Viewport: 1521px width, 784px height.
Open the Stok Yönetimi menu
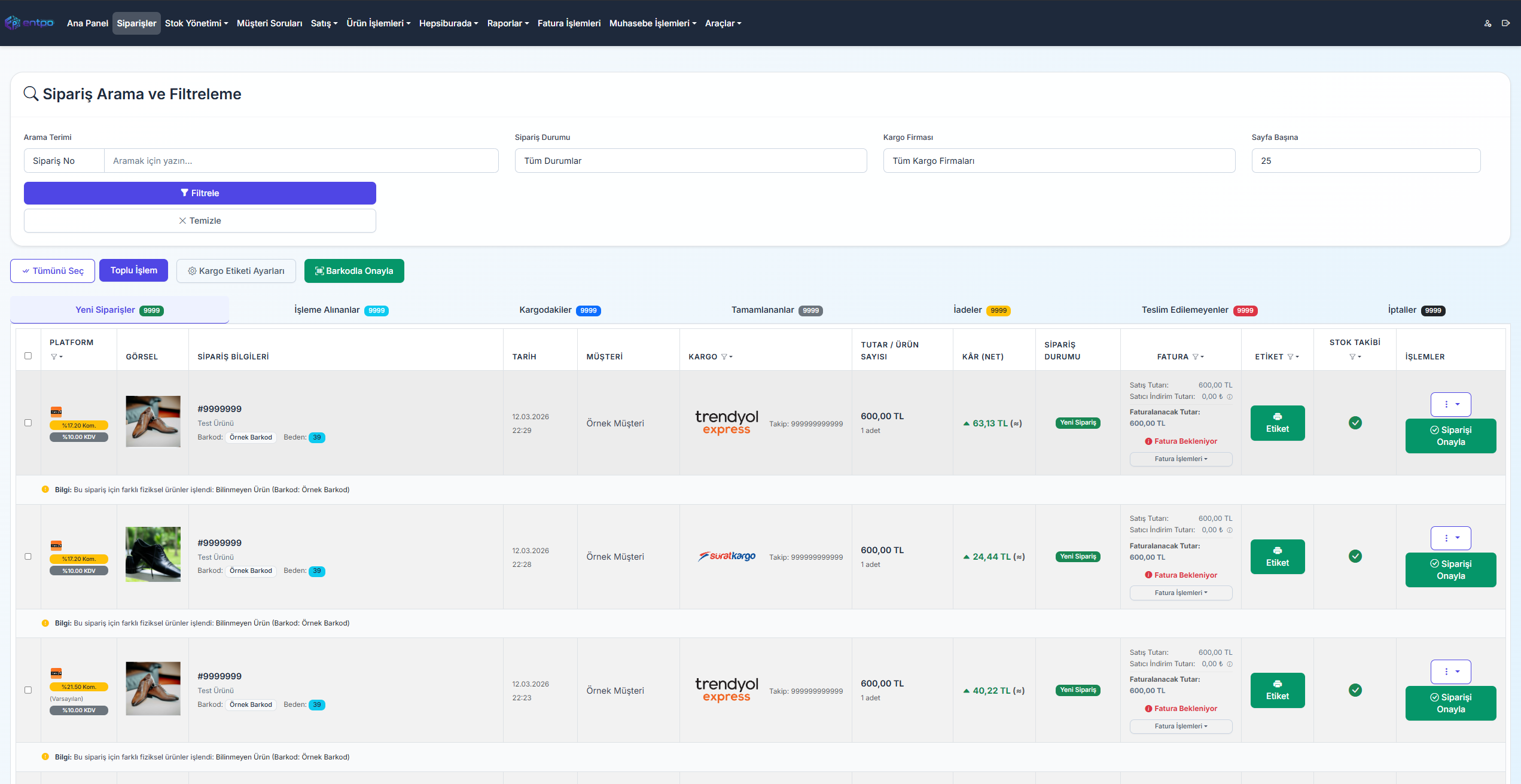(196, 23)
